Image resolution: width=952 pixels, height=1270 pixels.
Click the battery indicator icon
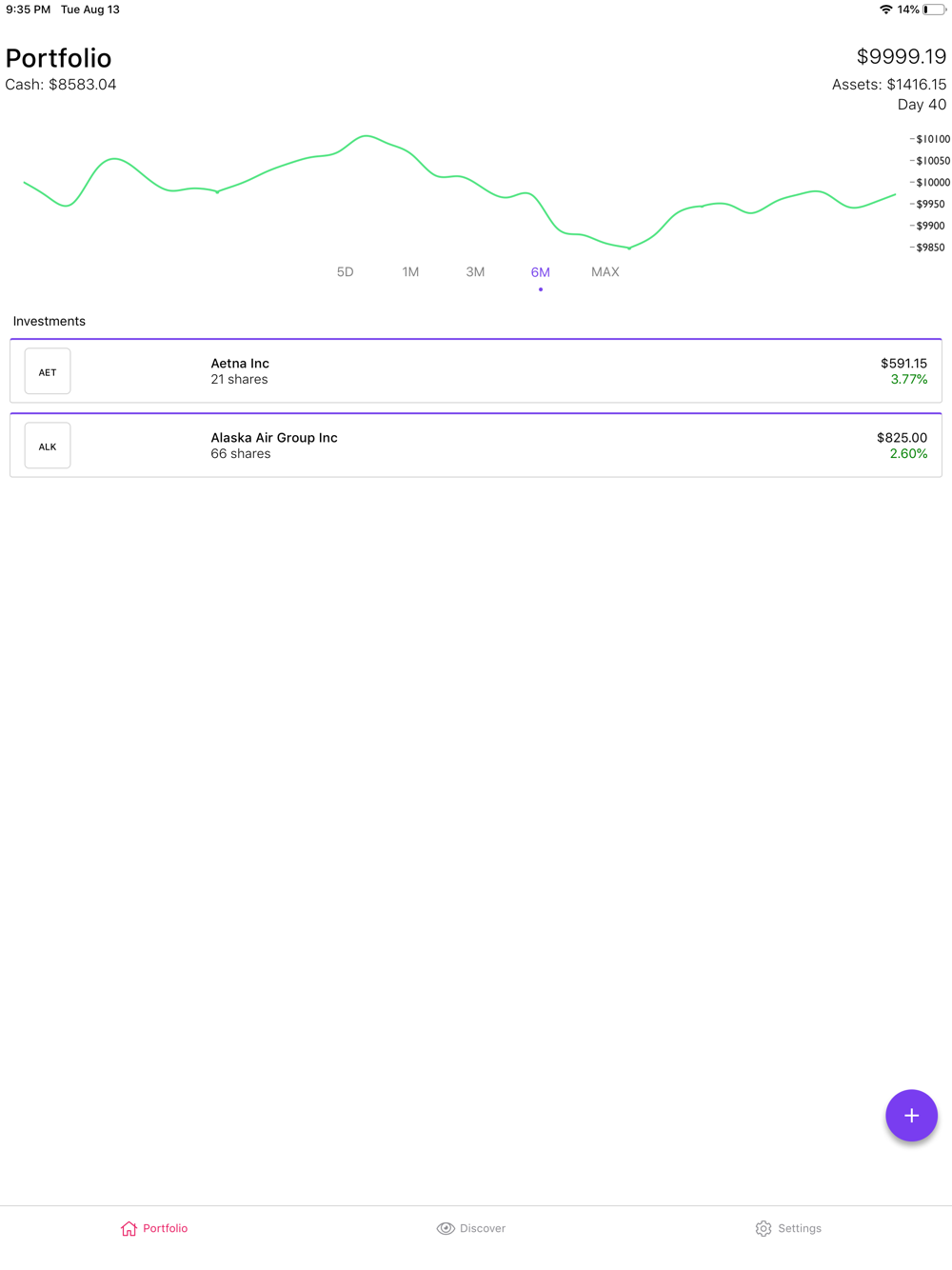[x=934, y=10]
